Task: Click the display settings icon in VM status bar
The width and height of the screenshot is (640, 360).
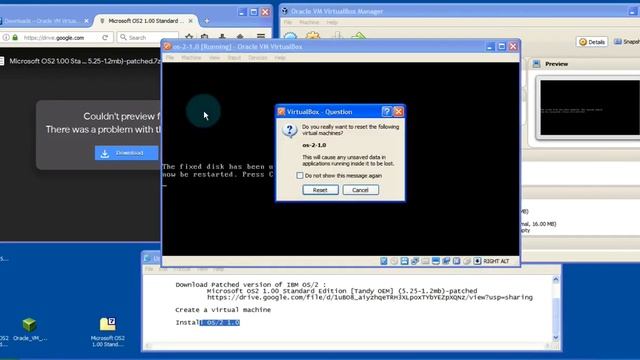Action: (x=436, y=261)
